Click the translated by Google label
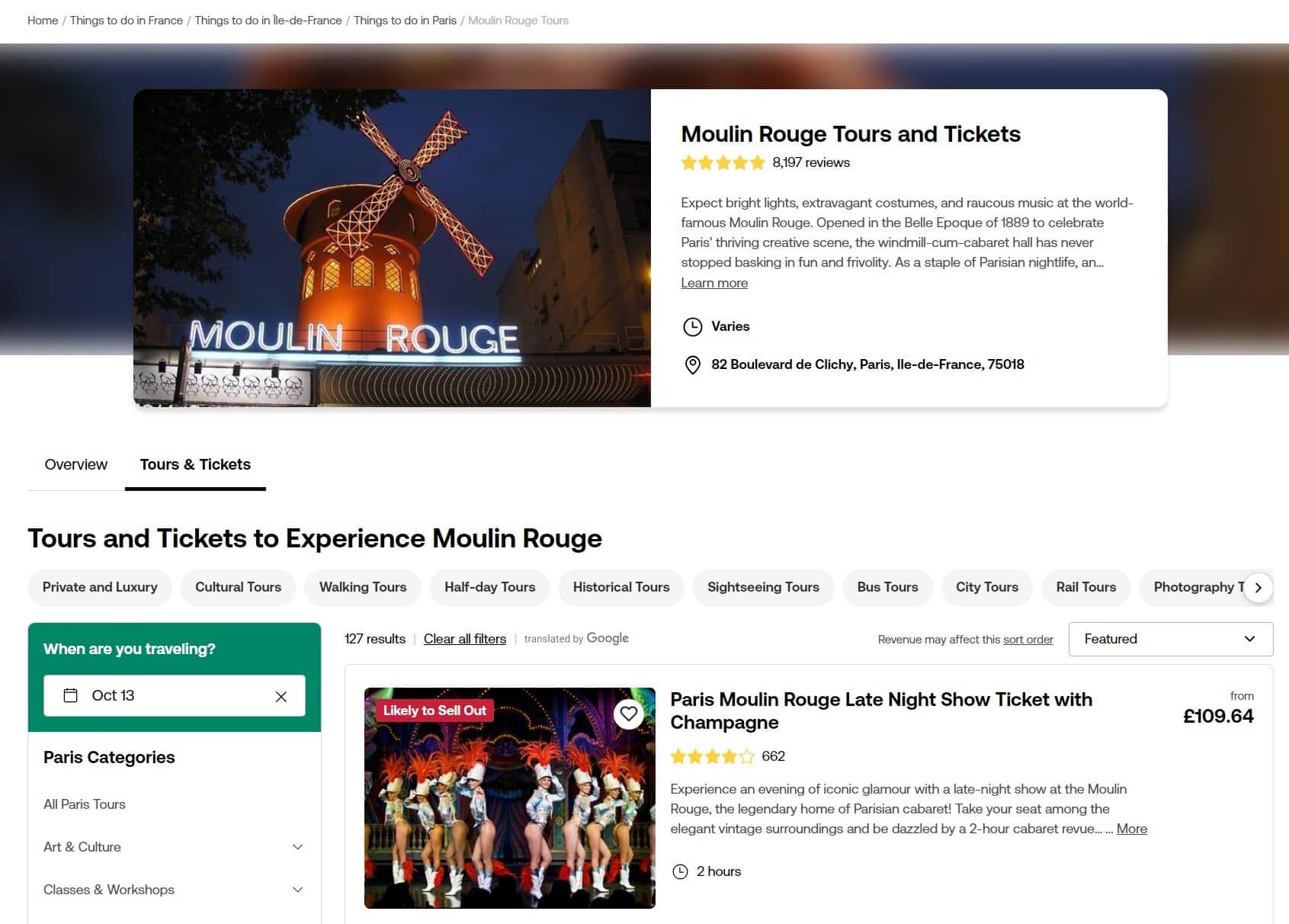This screenshot has width=1289, height=924. [576, 639]
